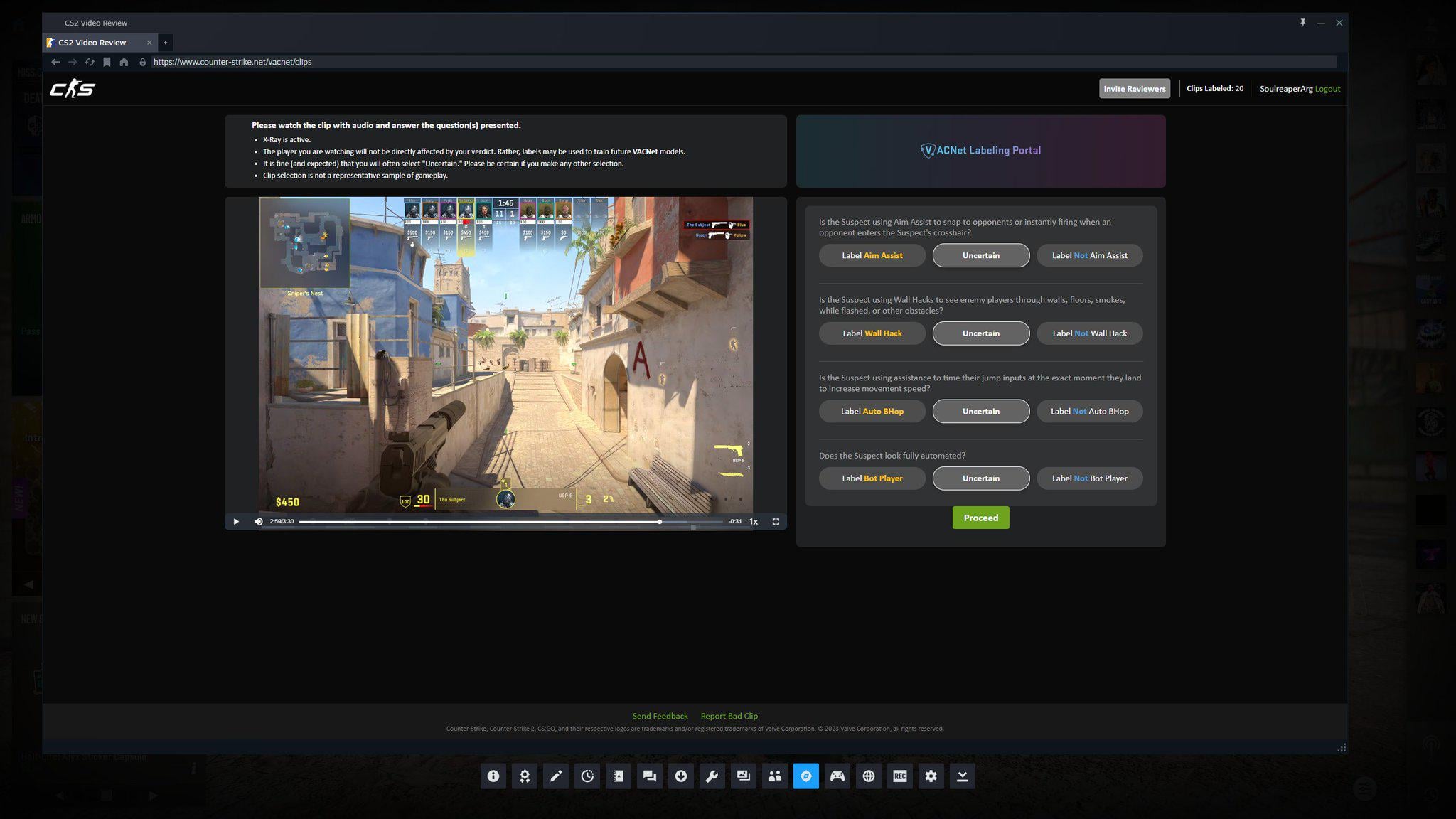Select Label Not Wall Hack
1456x819 pixels.
1090,333
